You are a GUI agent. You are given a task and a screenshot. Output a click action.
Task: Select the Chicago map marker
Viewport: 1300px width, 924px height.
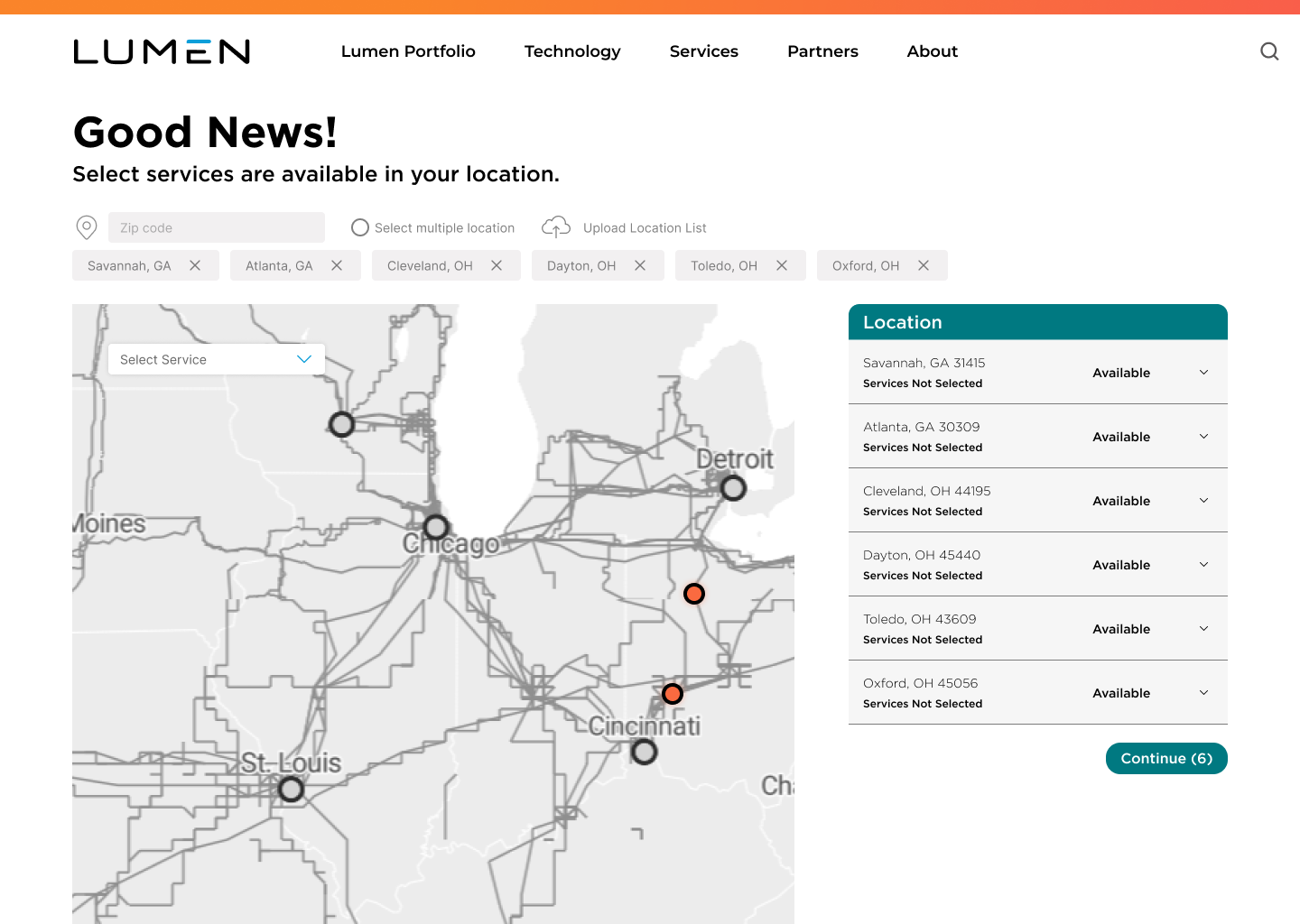click(436, 527)
